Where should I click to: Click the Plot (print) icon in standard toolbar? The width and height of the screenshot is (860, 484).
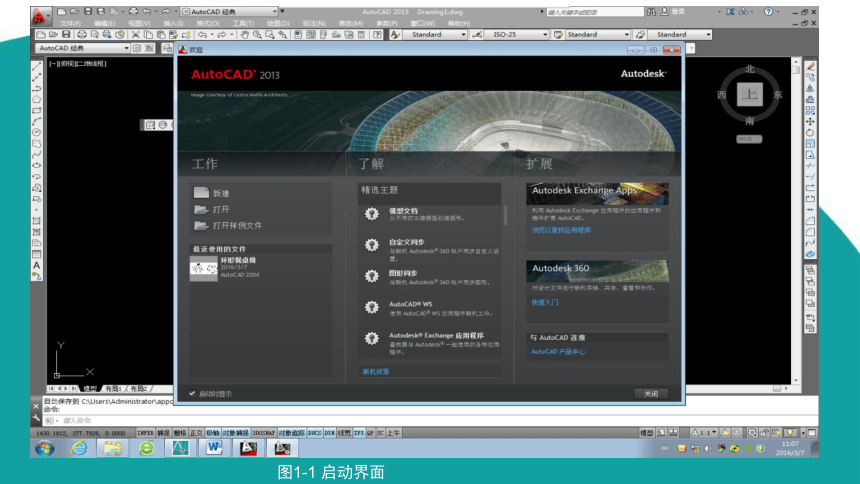point(81,35)
